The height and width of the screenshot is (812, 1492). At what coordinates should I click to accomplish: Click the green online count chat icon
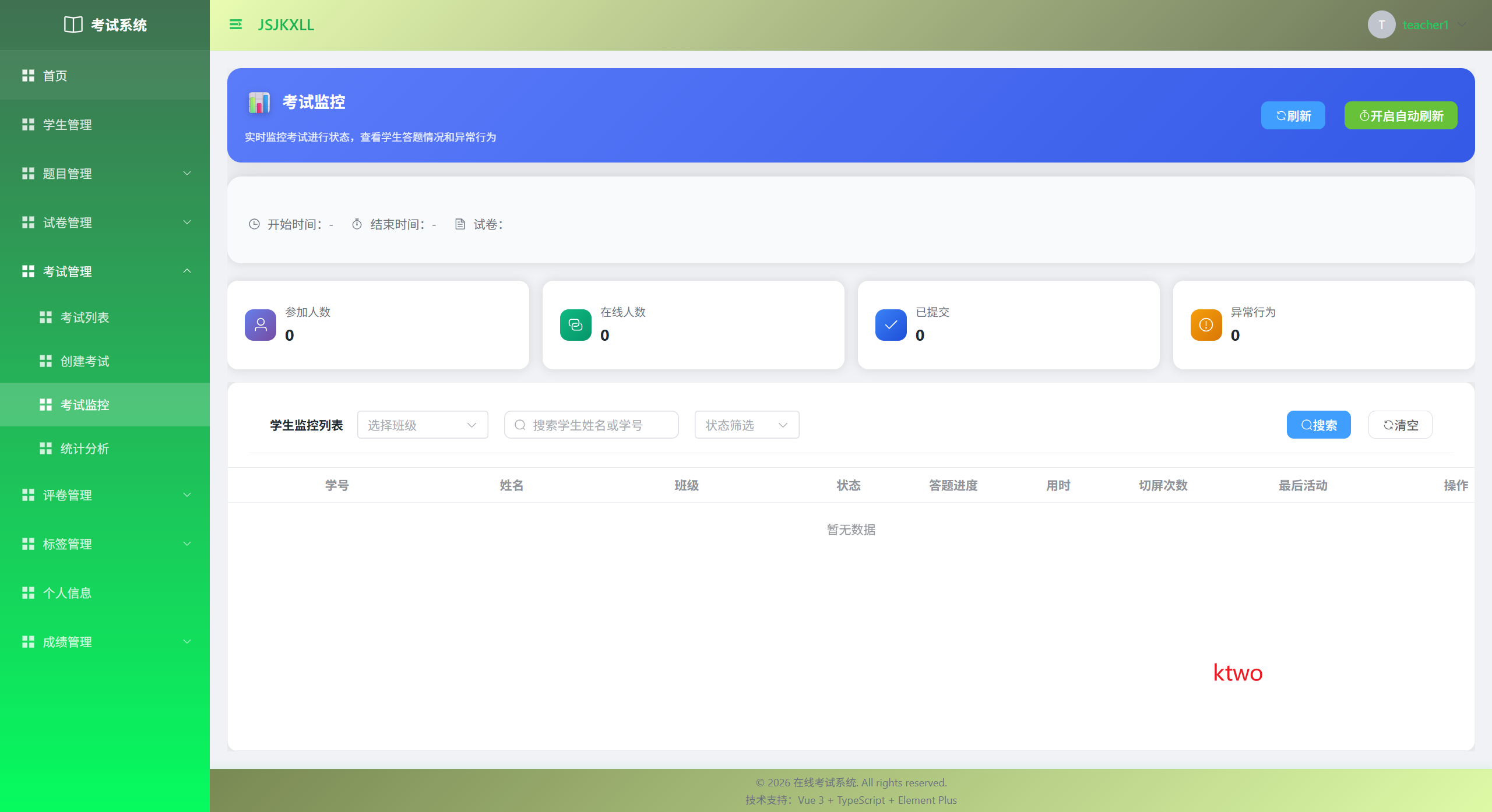click(575, 324)
